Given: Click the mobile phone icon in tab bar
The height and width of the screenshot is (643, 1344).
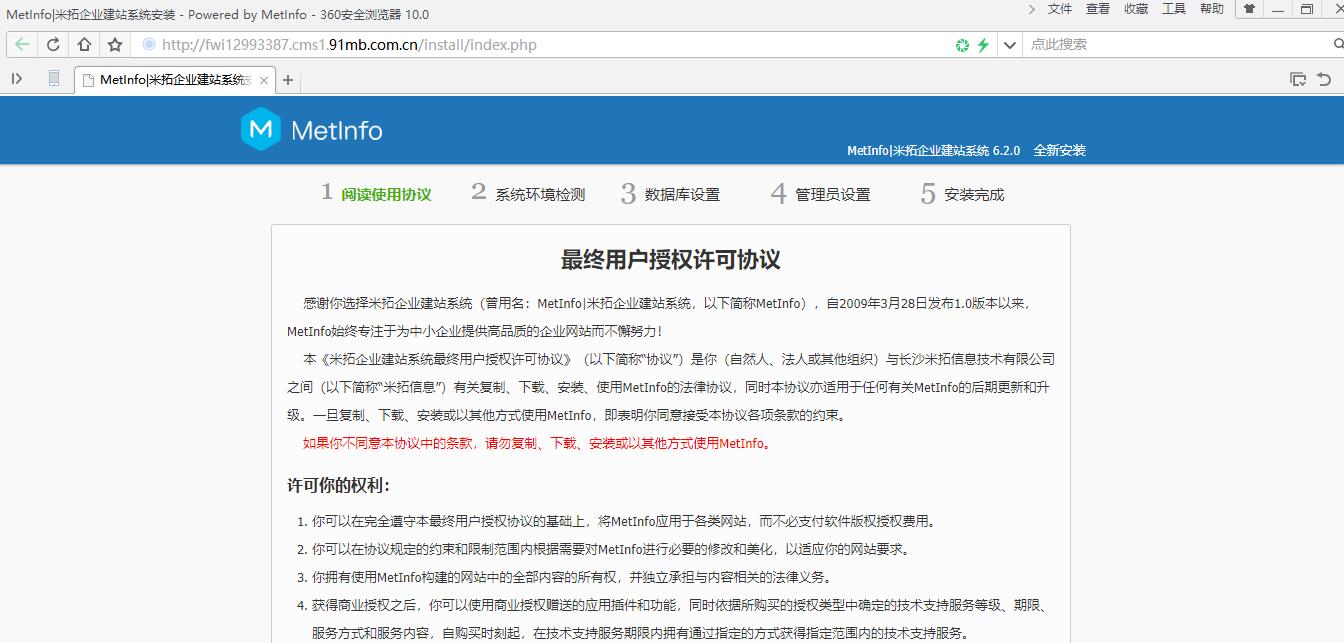Looking at the screenshot, I should click(54, 79).
